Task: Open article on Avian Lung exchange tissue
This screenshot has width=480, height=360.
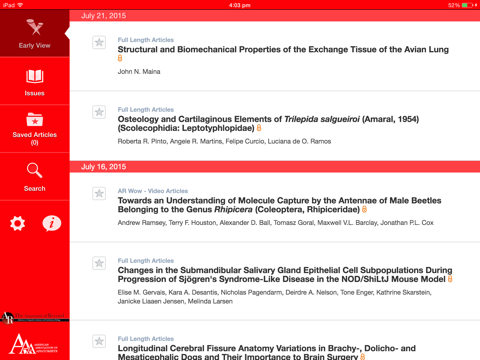Action: [x=283, y=50]
